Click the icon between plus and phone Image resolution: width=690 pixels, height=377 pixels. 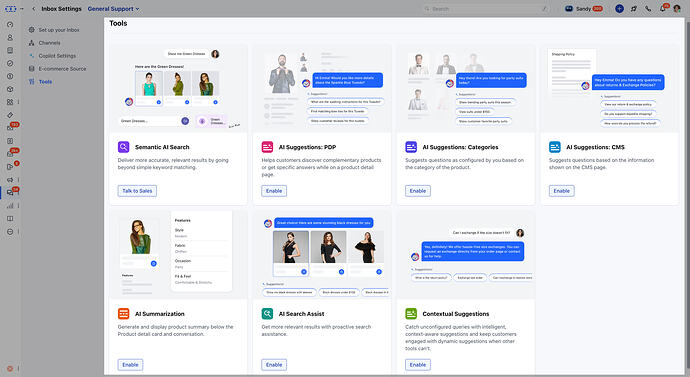point(634,8)
